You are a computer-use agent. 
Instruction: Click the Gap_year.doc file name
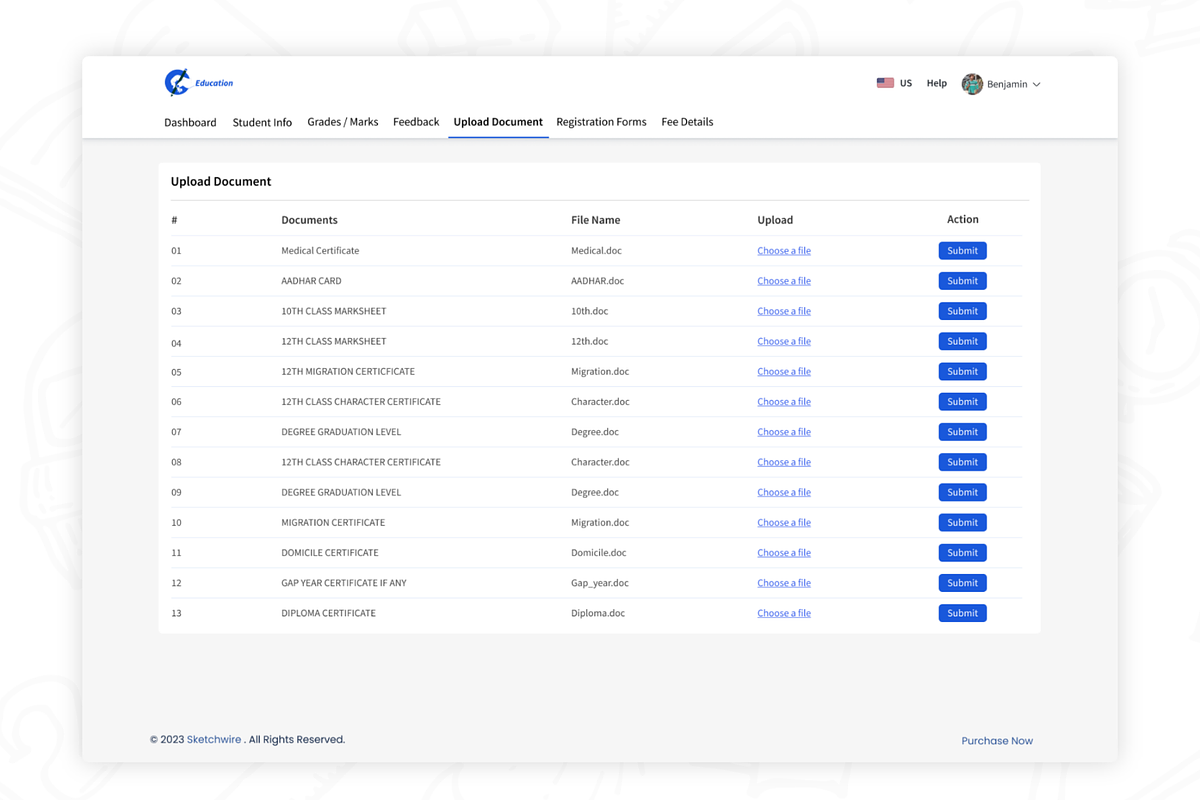[601, 583]
